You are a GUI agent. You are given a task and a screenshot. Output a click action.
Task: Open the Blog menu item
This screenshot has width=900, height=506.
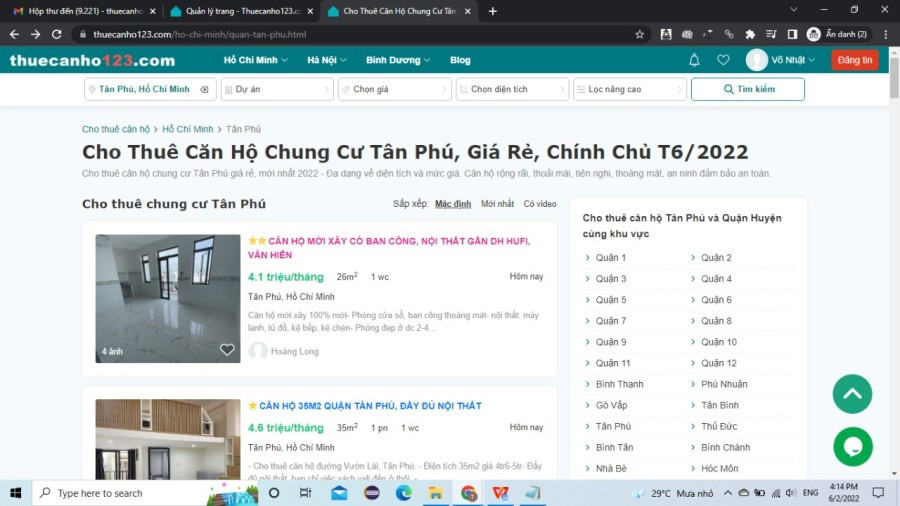tap(460, 60)
